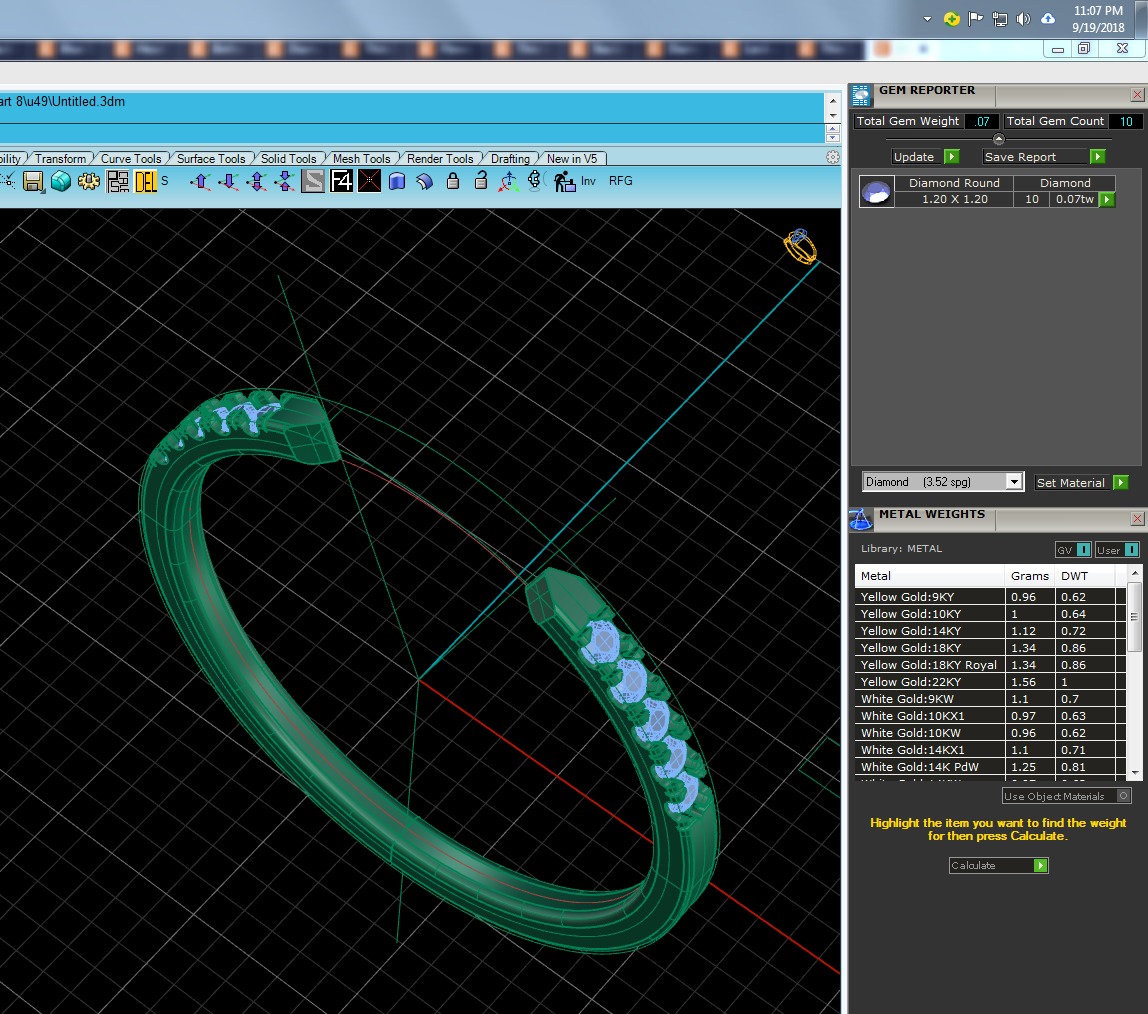Click the gumball axes icon
Screen dimensions: 1148x1014
coord(508,181)
